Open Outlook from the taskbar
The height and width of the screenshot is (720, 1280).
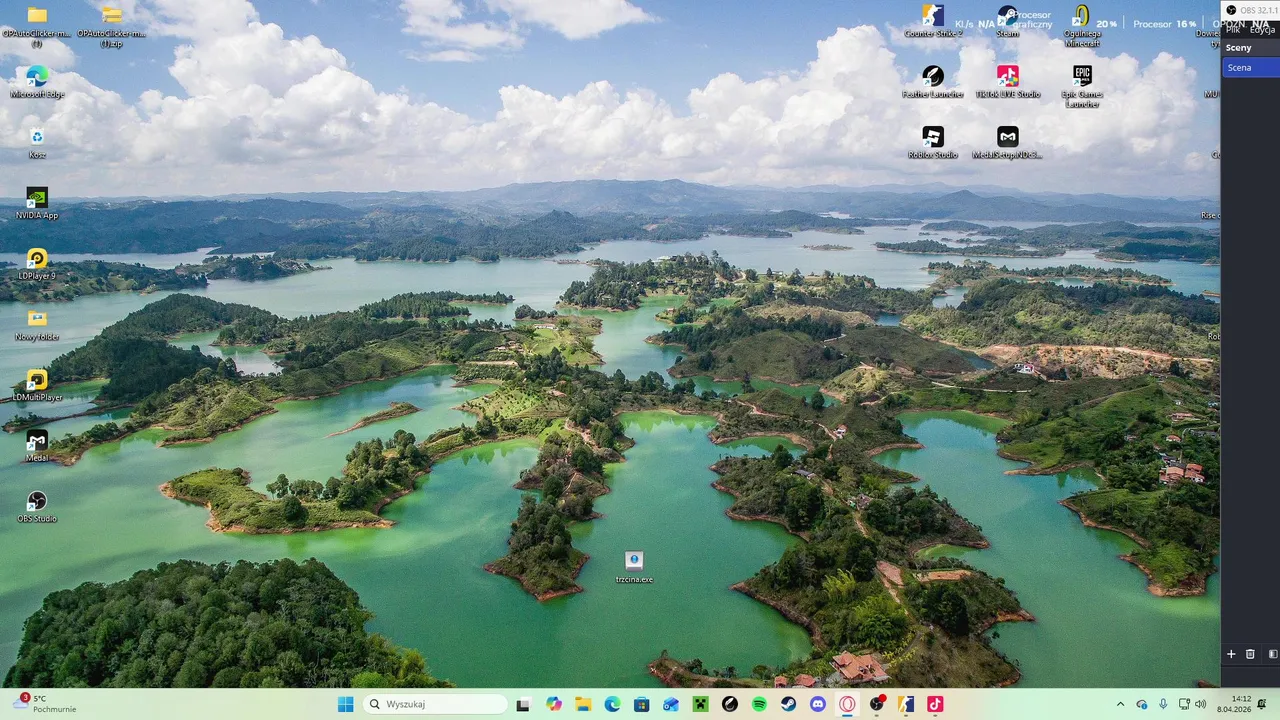(671, 704)
